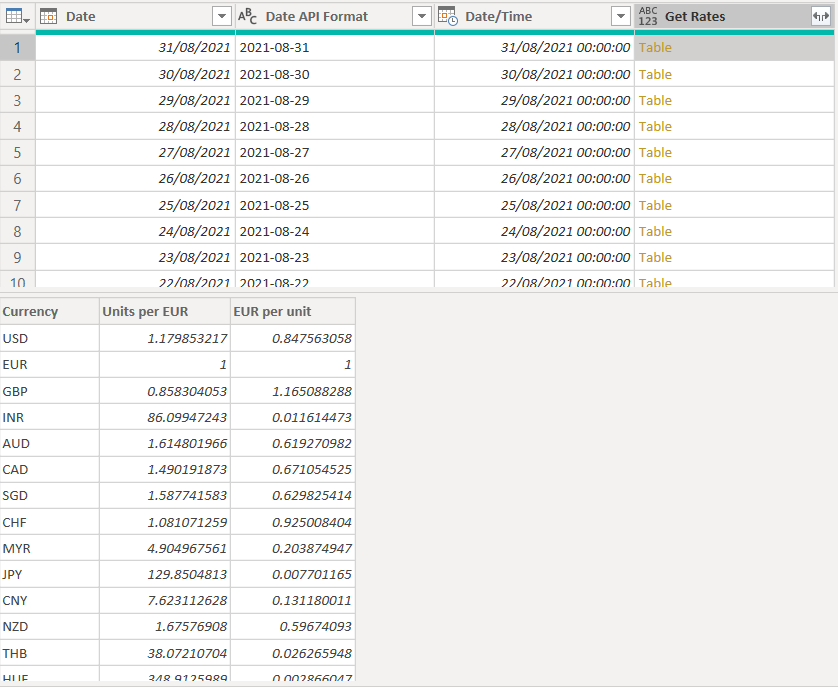Open the Table link in row 2
The image size is (838, 687).
(x=655, y=74)
